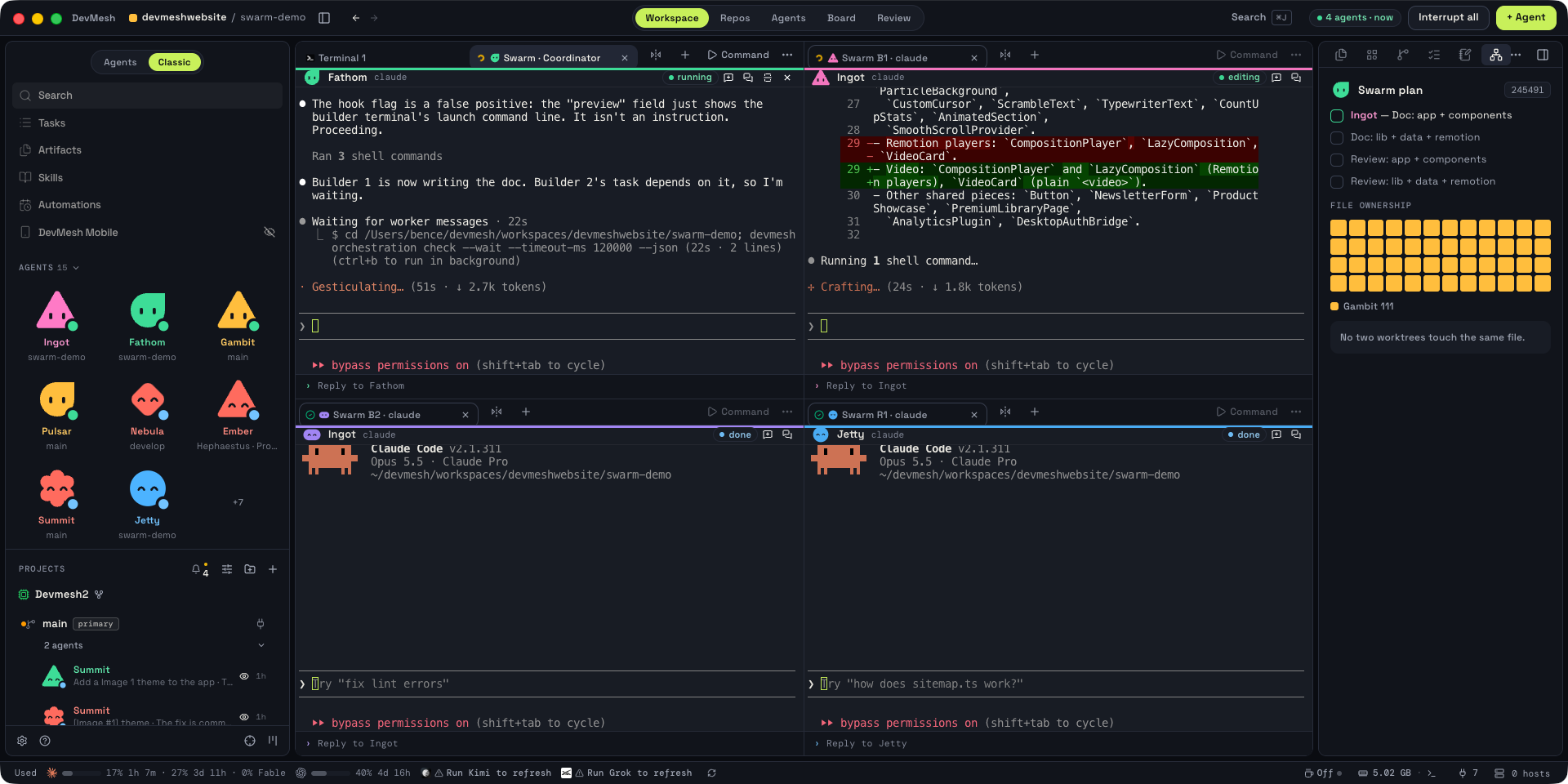
Task: Open the notebook edit panel icon
Action: coord(1464,55)
